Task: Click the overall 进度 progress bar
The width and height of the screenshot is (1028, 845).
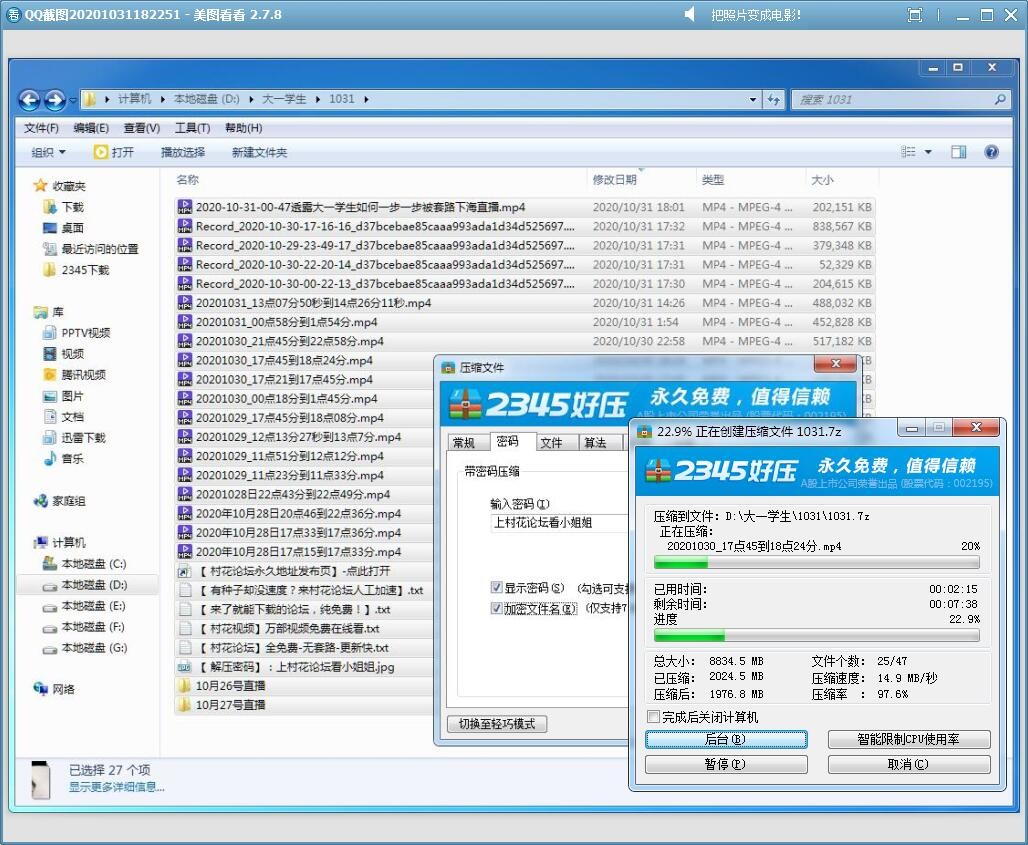Action: [816, 636]
